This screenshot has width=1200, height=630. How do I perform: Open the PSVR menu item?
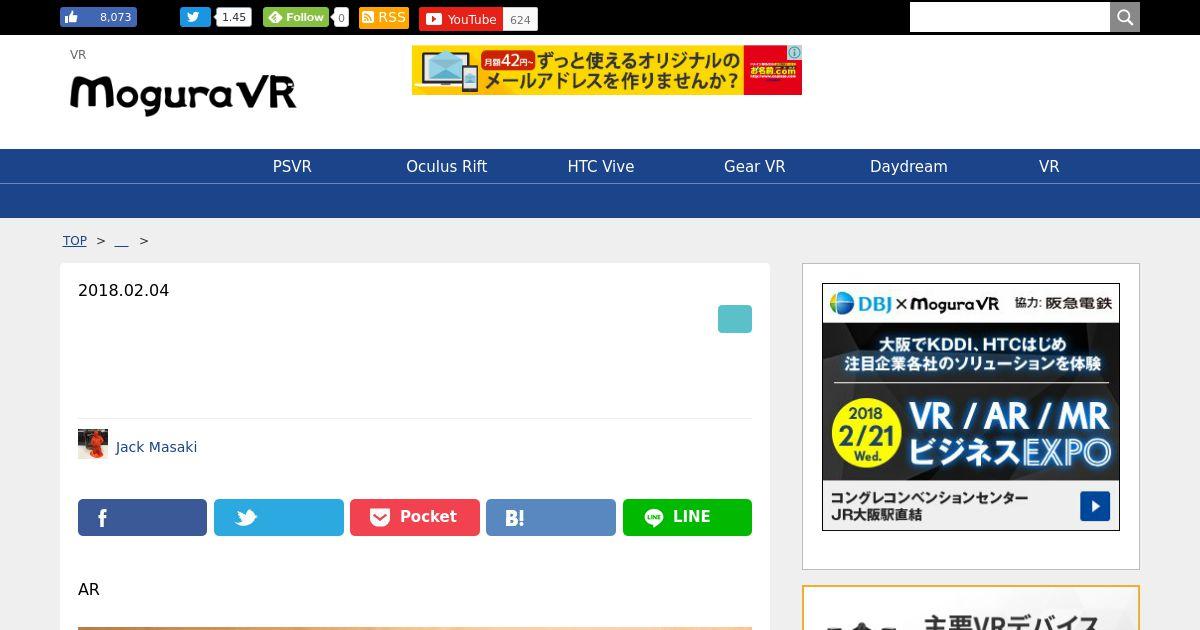point(292,167)
